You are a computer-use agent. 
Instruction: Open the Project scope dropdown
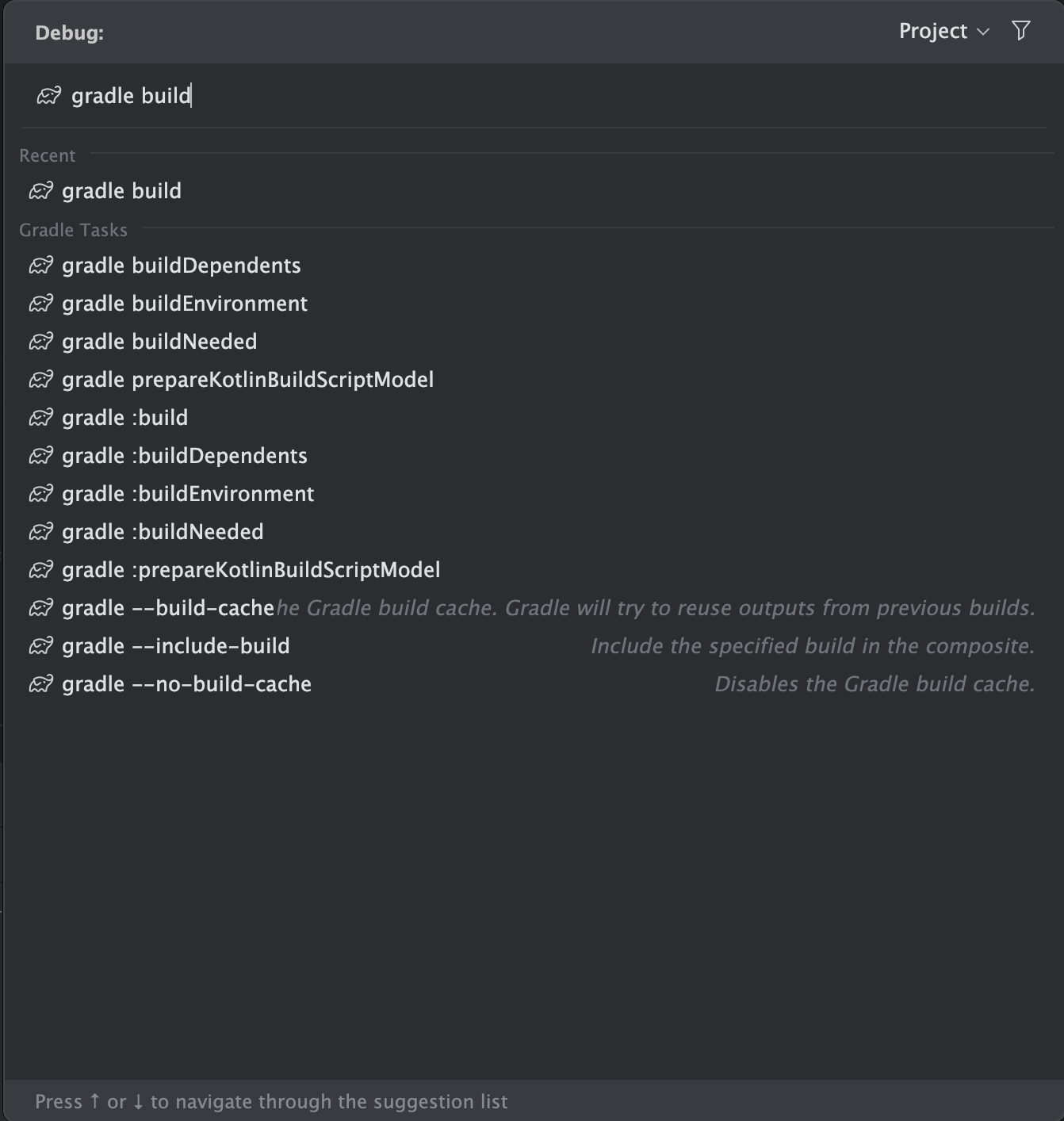pyautogui.click(x=943, y=31)
